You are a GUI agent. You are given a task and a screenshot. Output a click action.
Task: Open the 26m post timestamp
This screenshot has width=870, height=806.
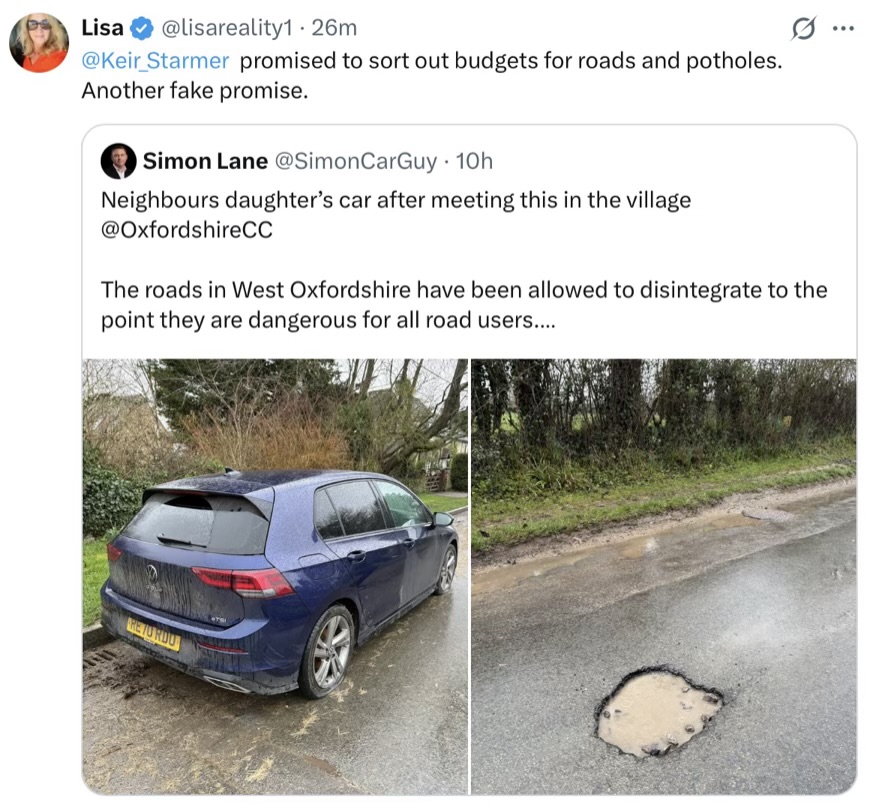click(x=334, y=28)
